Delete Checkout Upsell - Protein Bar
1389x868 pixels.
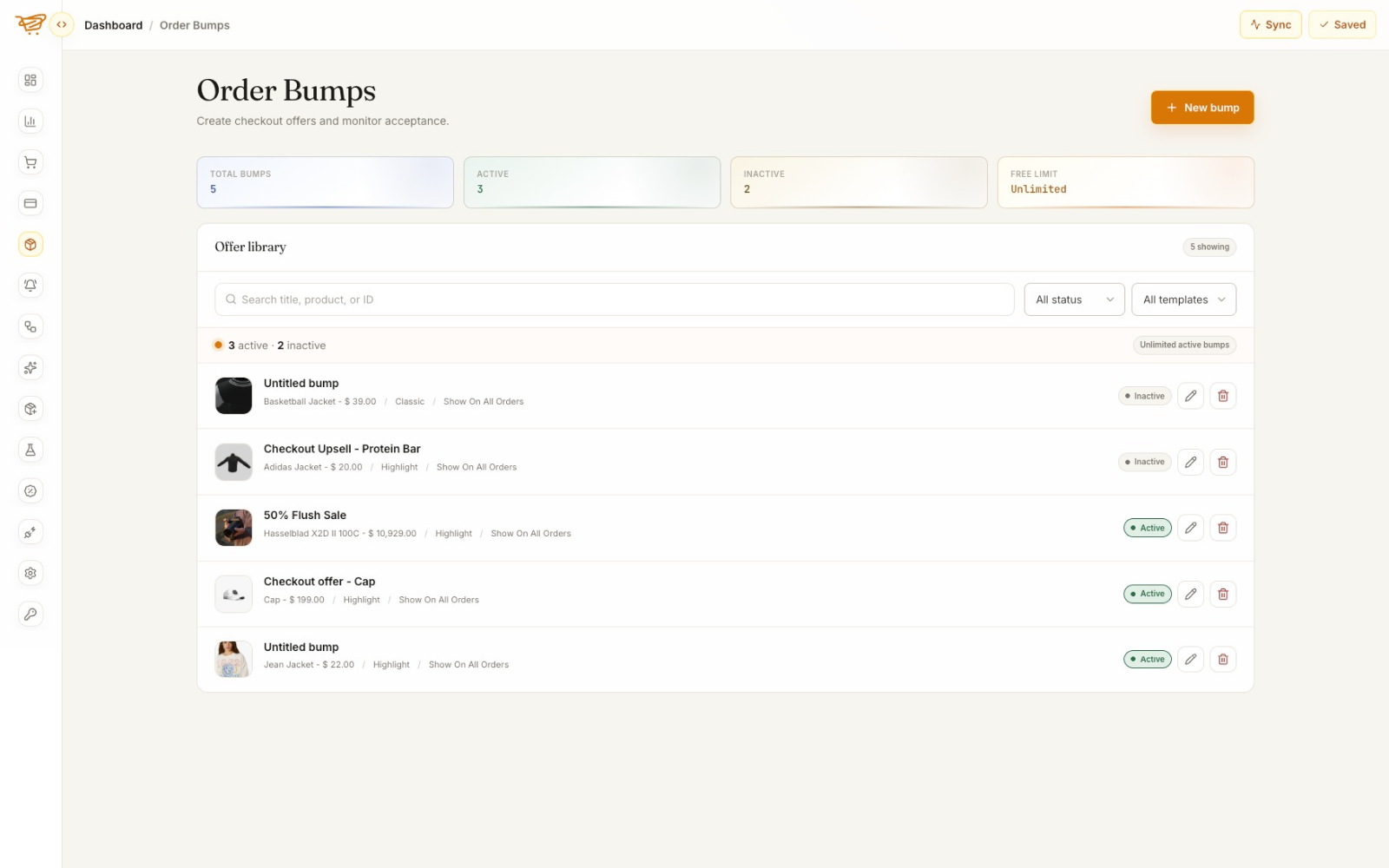coord(1222,462)
